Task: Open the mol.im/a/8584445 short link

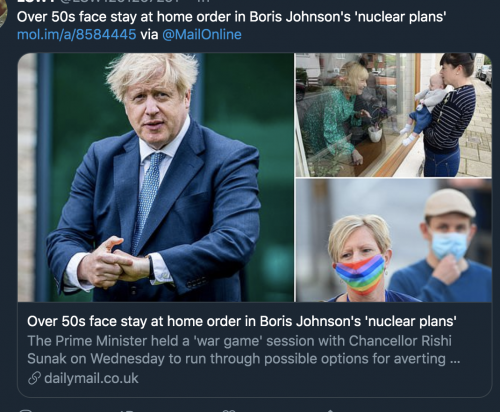Action: coord(76,34)
